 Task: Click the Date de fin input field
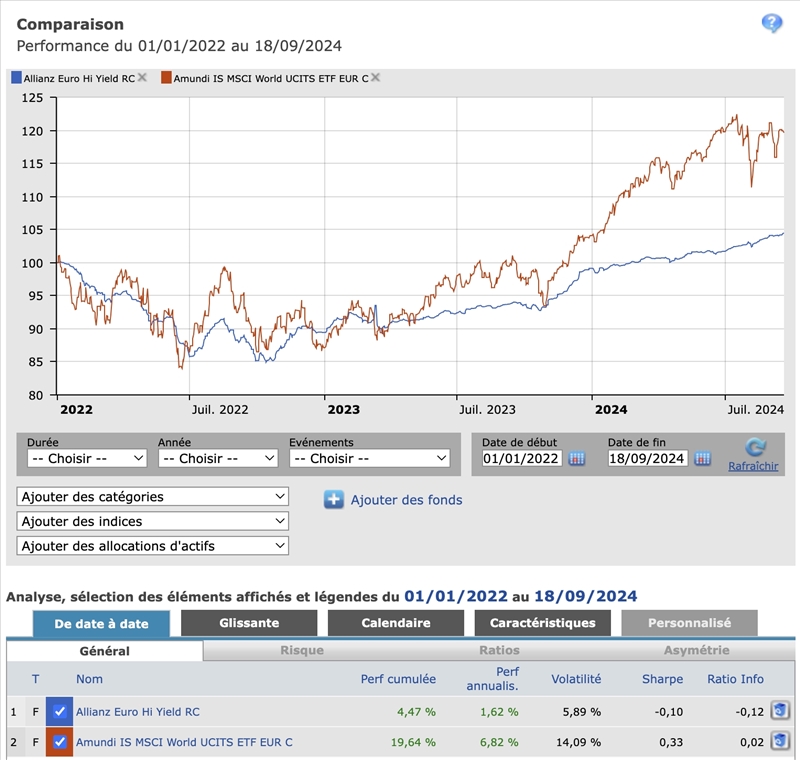pyautogui.click(x=647, y=459)
